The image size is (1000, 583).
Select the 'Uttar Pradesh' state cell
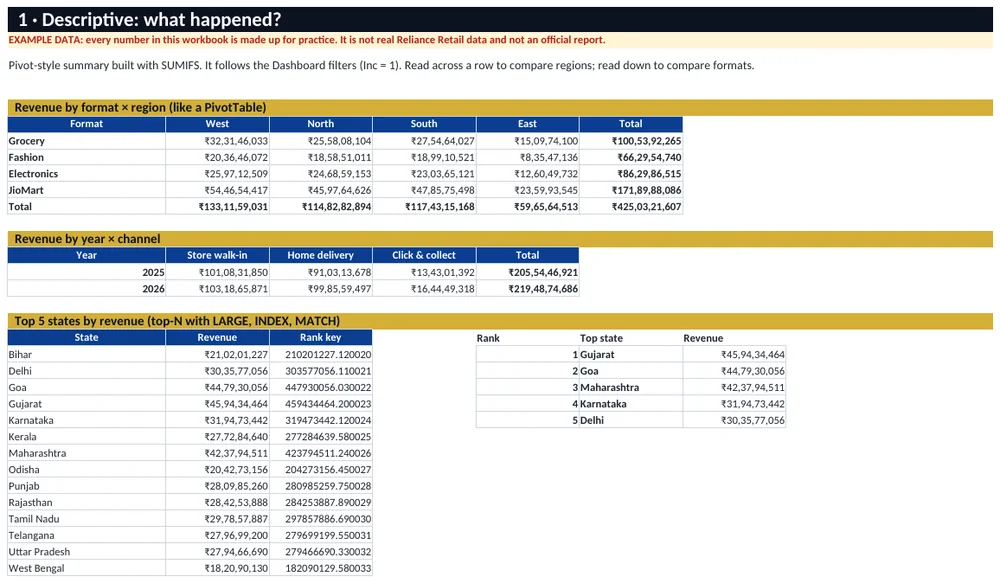[86, 552]
